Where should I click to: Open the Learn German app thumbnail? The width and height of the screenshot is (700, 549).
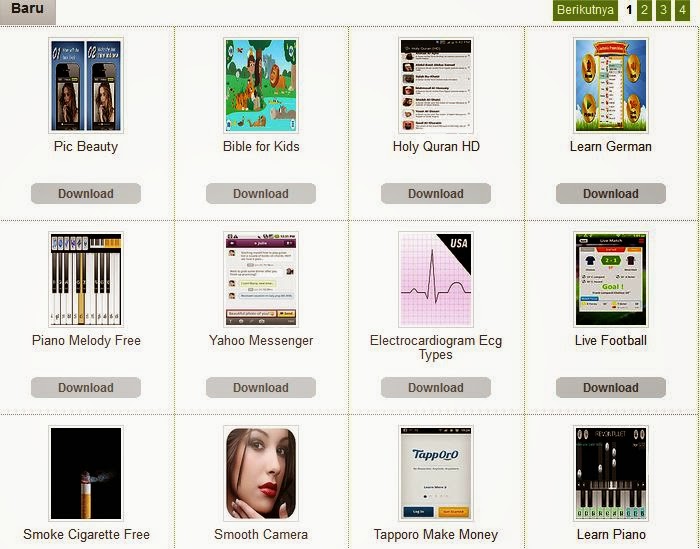[x=611, y=85]
